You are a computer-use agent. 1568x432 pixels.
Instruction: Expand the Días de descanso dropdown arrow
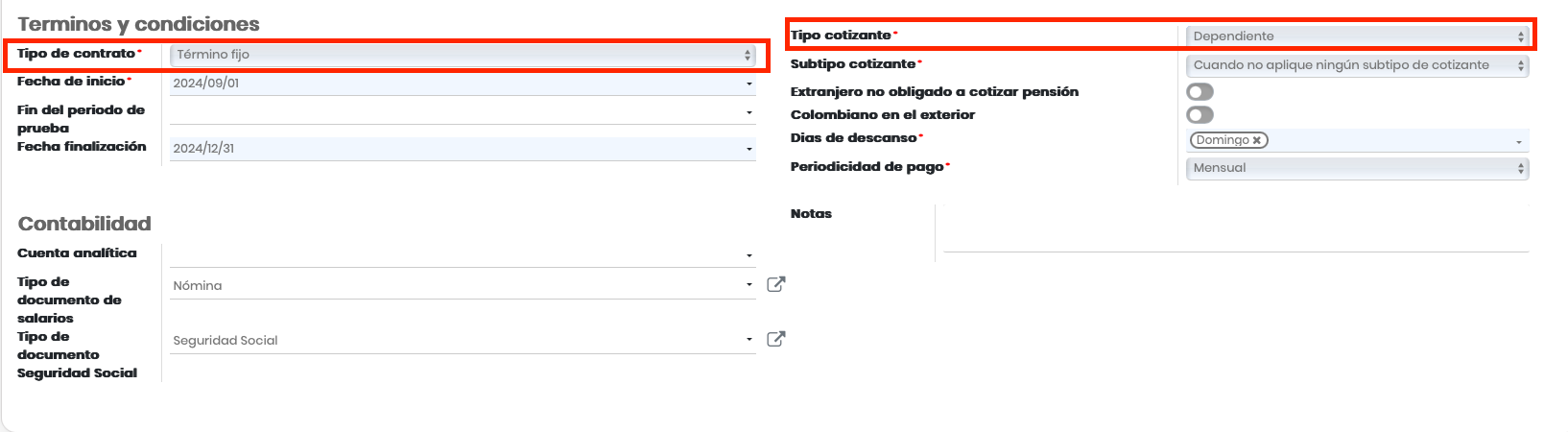(x=1519, y=142)
